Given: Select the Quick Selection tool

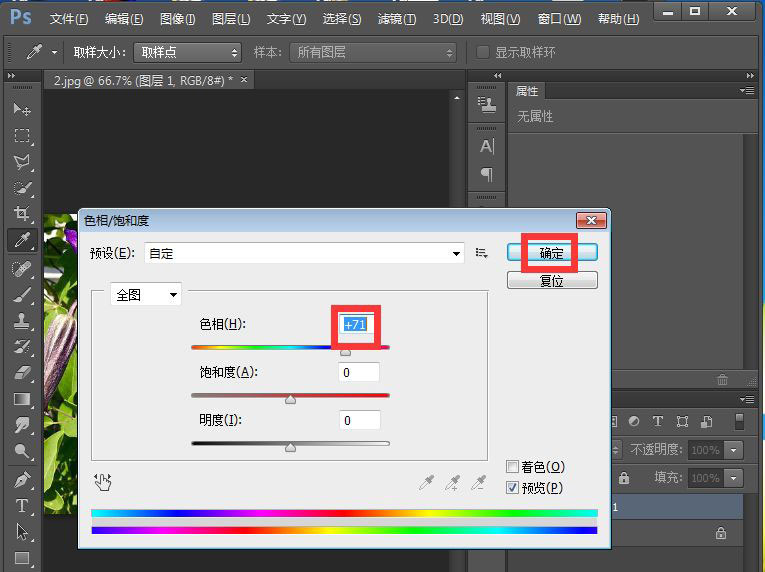Looking at the screenshot, I should [x=22, y=188].
